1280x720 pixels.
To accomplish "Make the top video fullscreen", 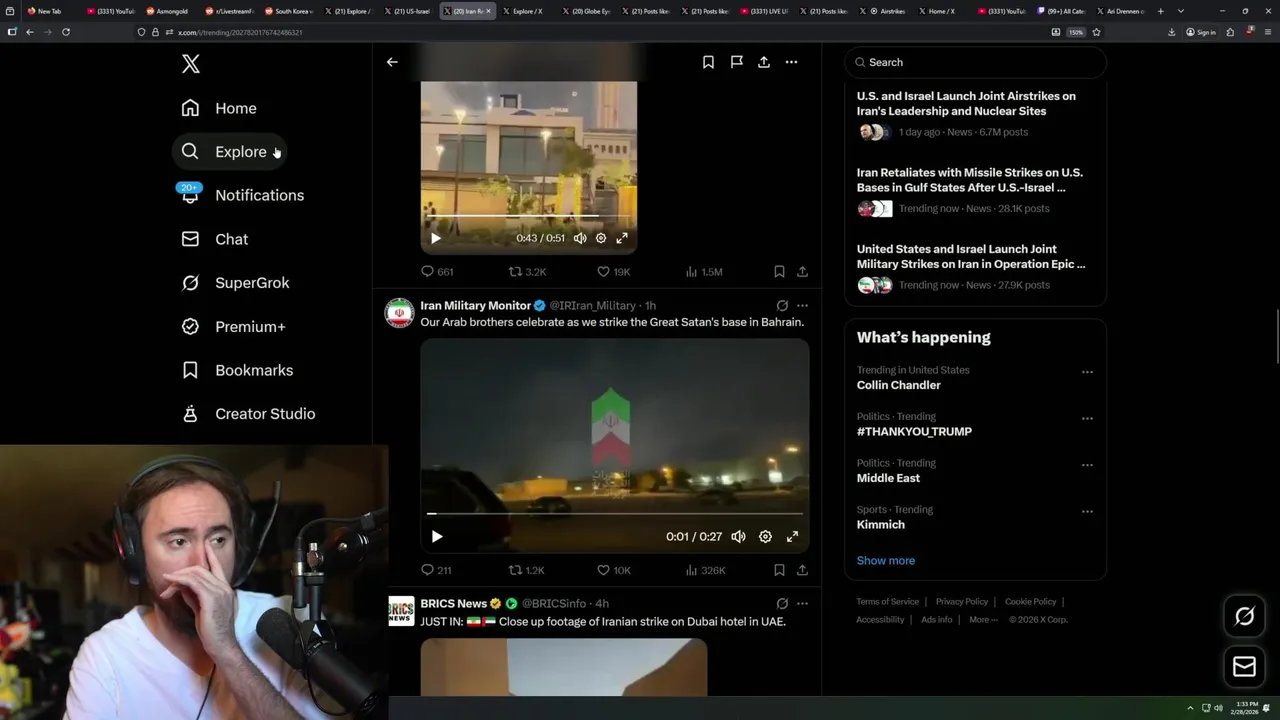I will tap(622, 238).
